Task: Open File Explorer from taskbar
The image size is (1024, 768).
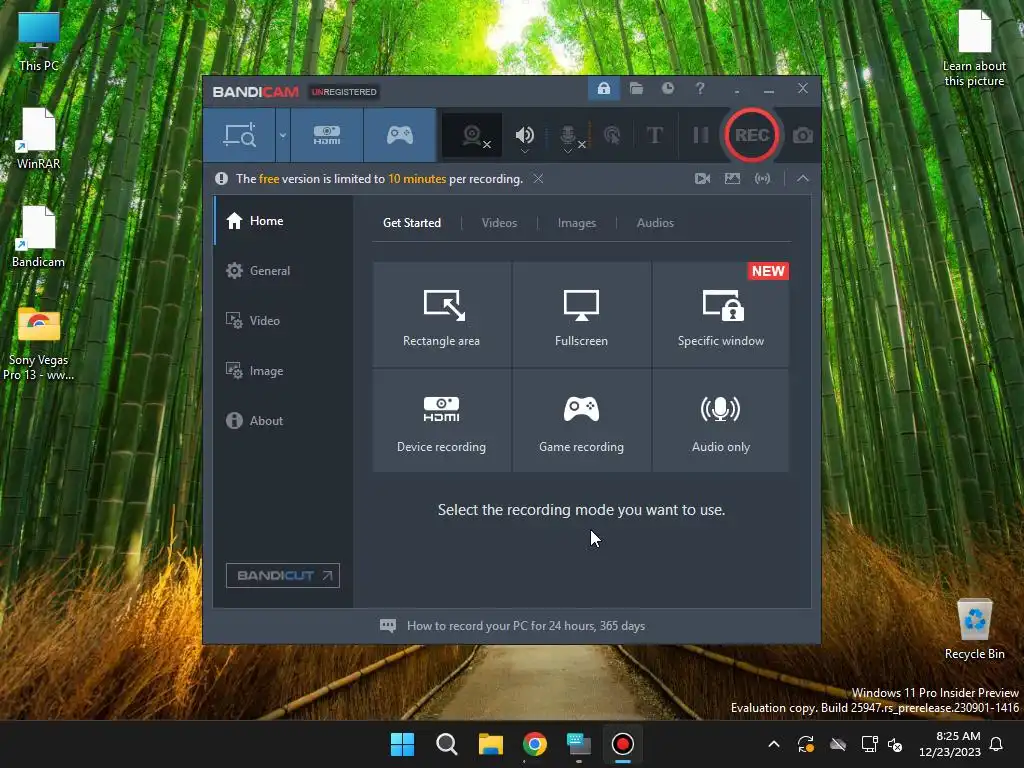Action: 490,744
